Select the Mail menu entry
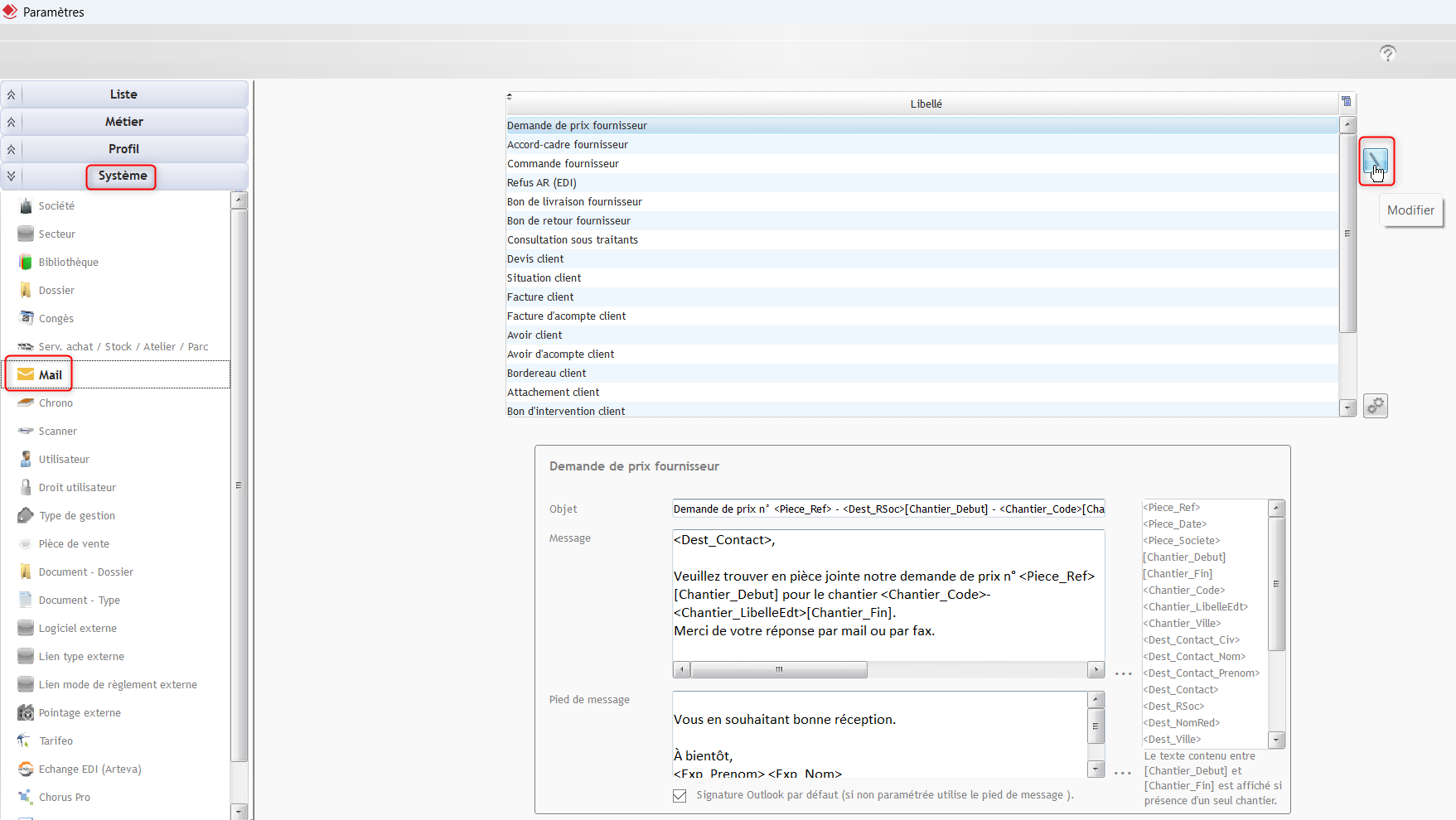 click(x=50, y=375)
